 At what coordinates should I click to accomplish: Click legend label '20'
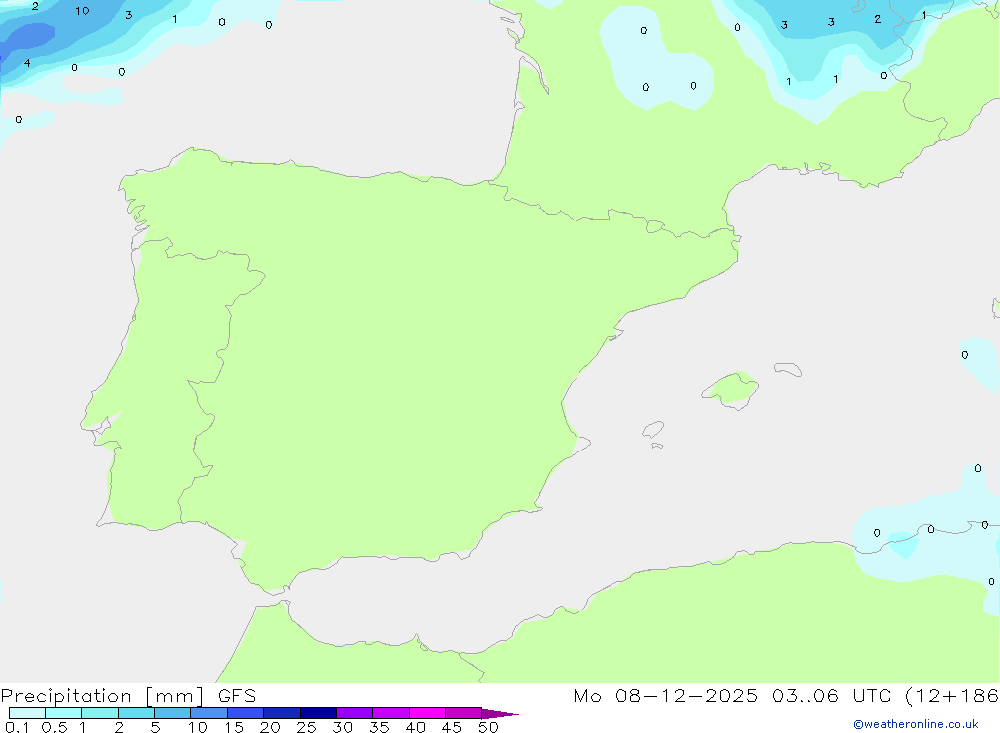point(270,727)
